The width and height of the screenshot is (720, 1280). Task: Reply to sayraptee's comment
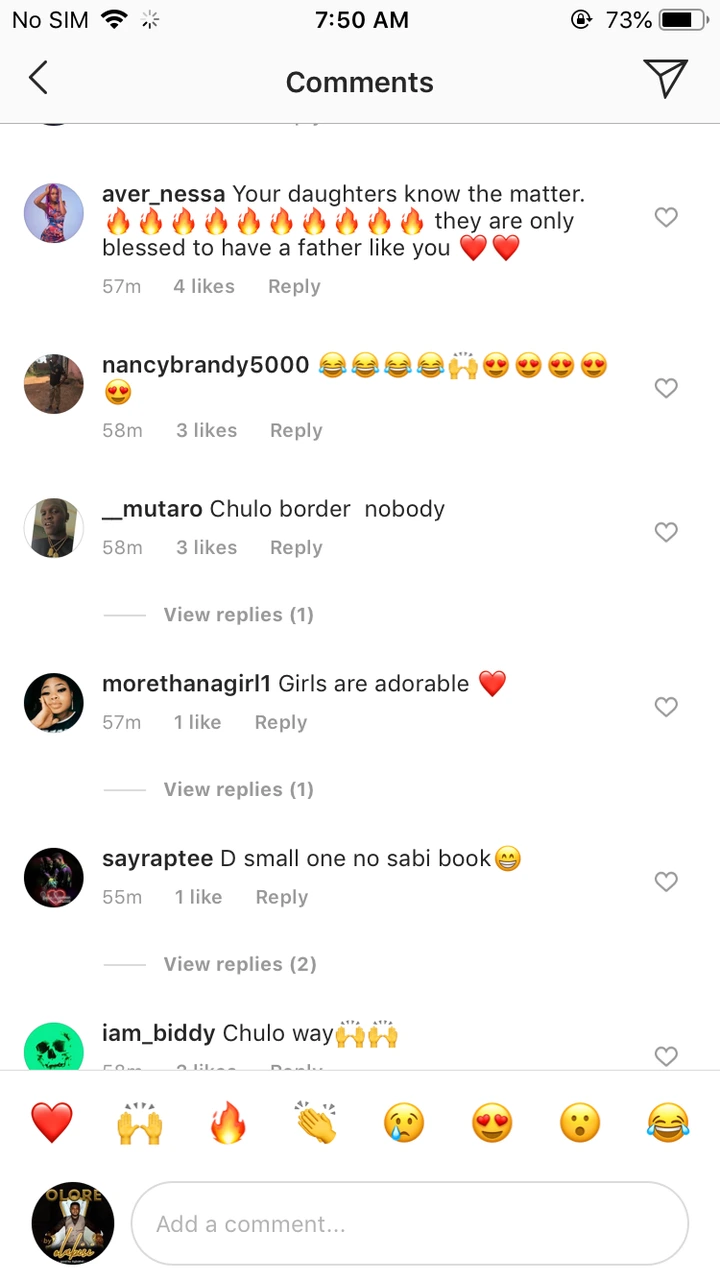(x=281, y=898)
